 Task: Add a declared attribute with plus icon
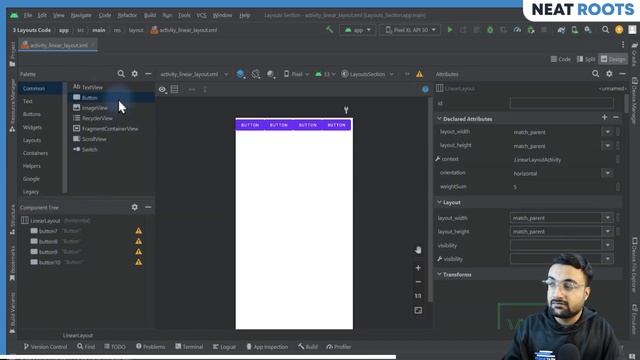click(x=604, y=118)
